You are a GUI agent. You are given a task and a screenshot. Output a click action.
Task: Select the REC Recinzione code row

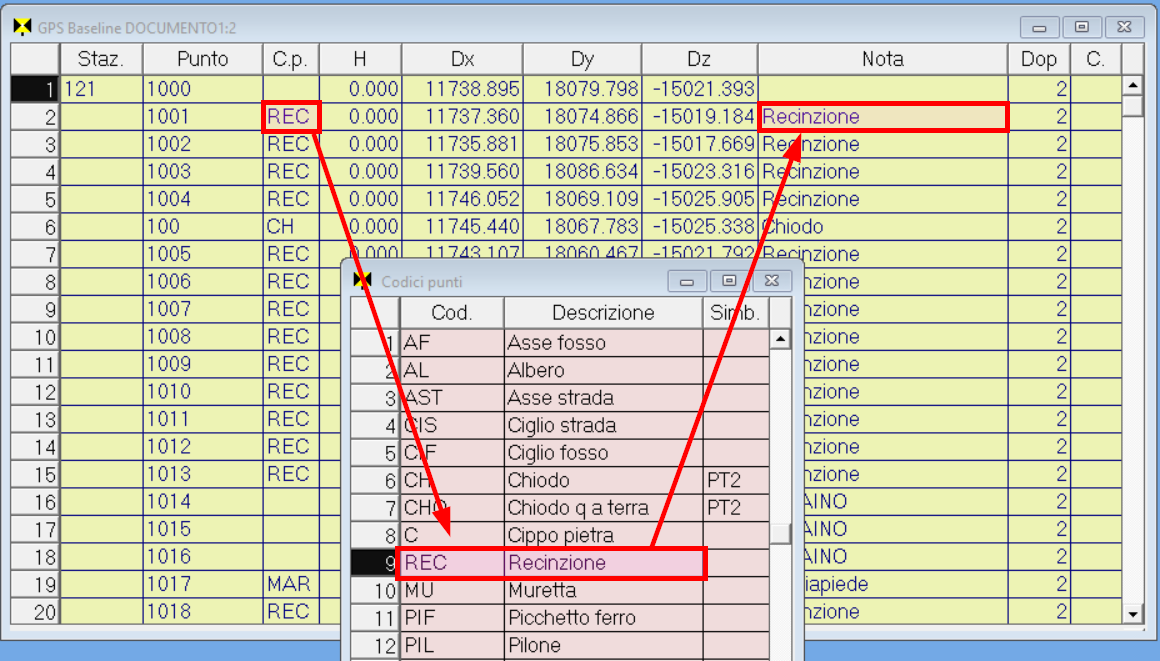click(x=552, y=563)
